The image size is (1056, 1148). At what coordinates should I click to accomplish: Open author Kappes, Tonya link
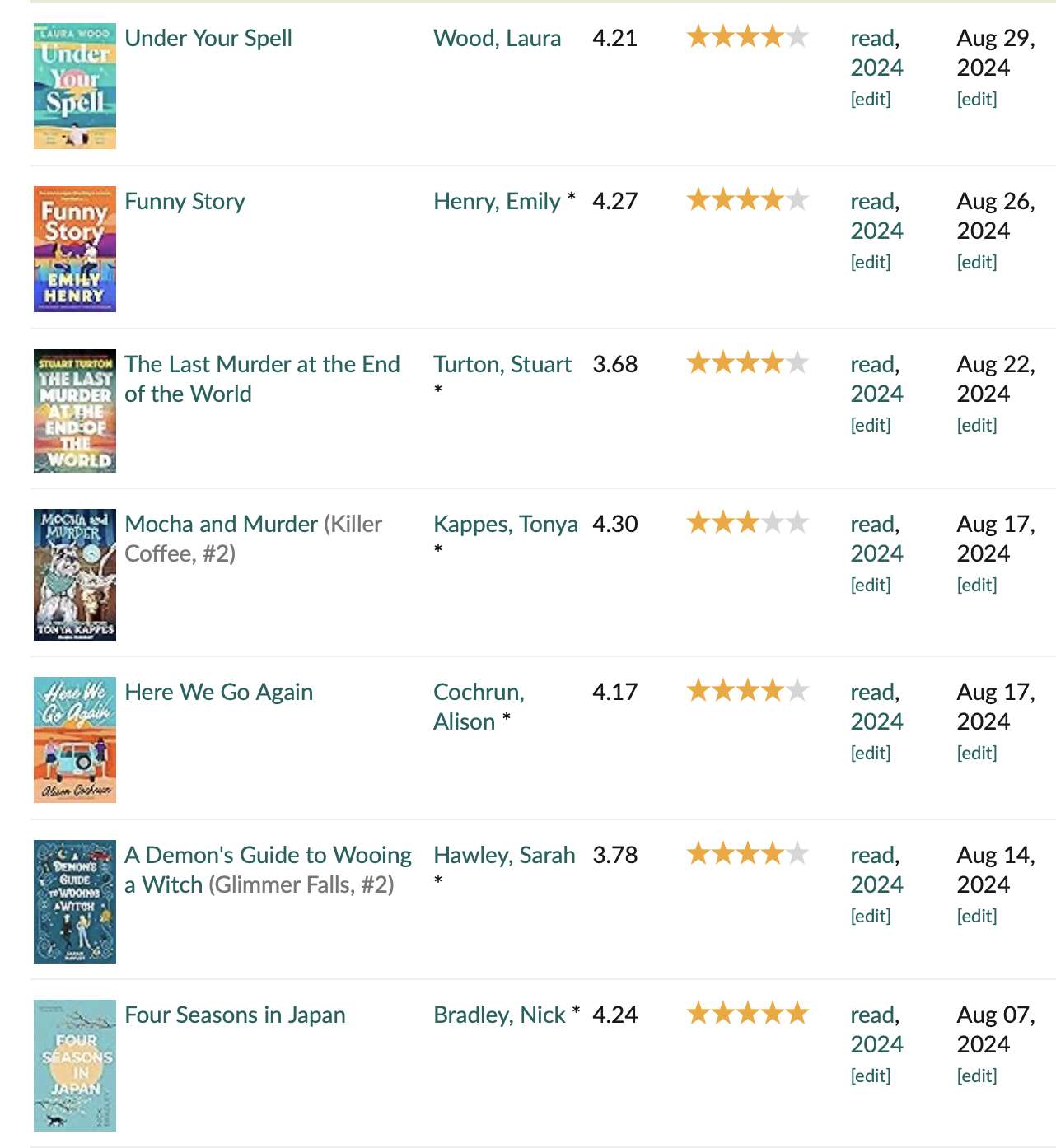pos(506,524)
